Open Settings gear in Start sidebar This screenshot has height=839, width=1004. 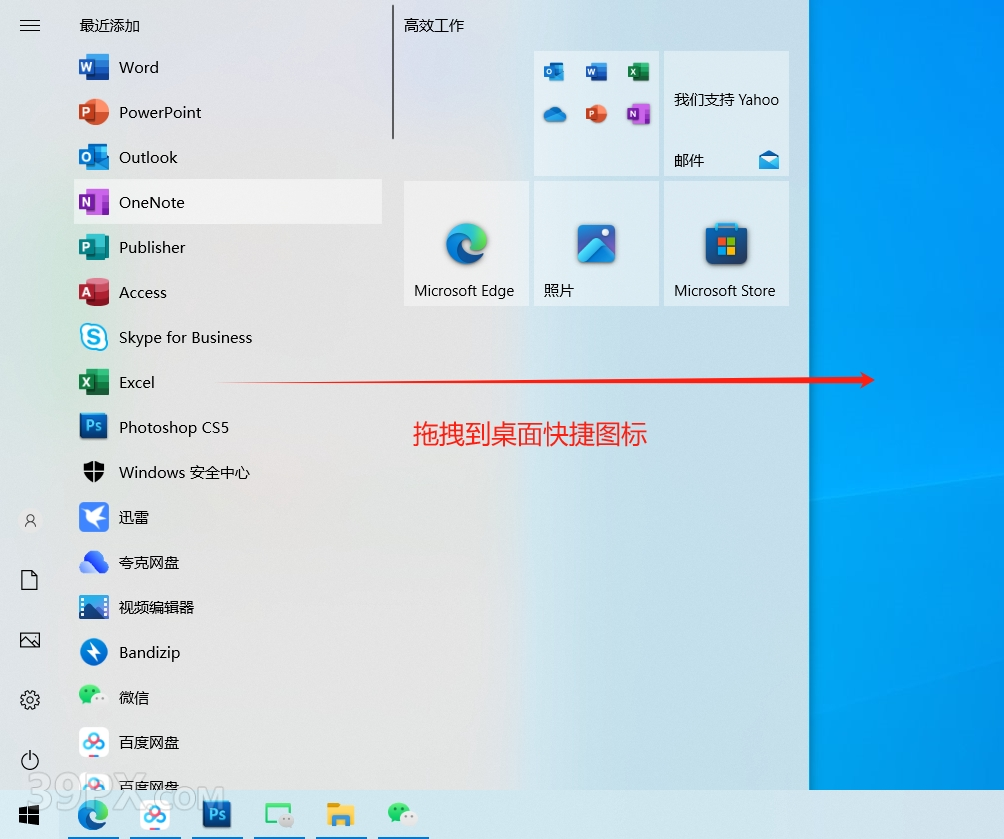click(29, 699)
